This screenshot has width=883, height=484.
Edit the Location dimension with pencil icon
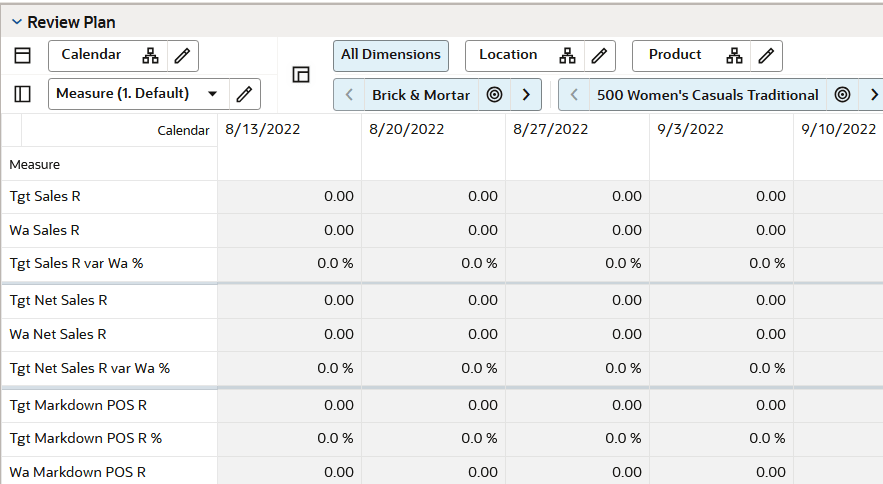click(597, 56)
